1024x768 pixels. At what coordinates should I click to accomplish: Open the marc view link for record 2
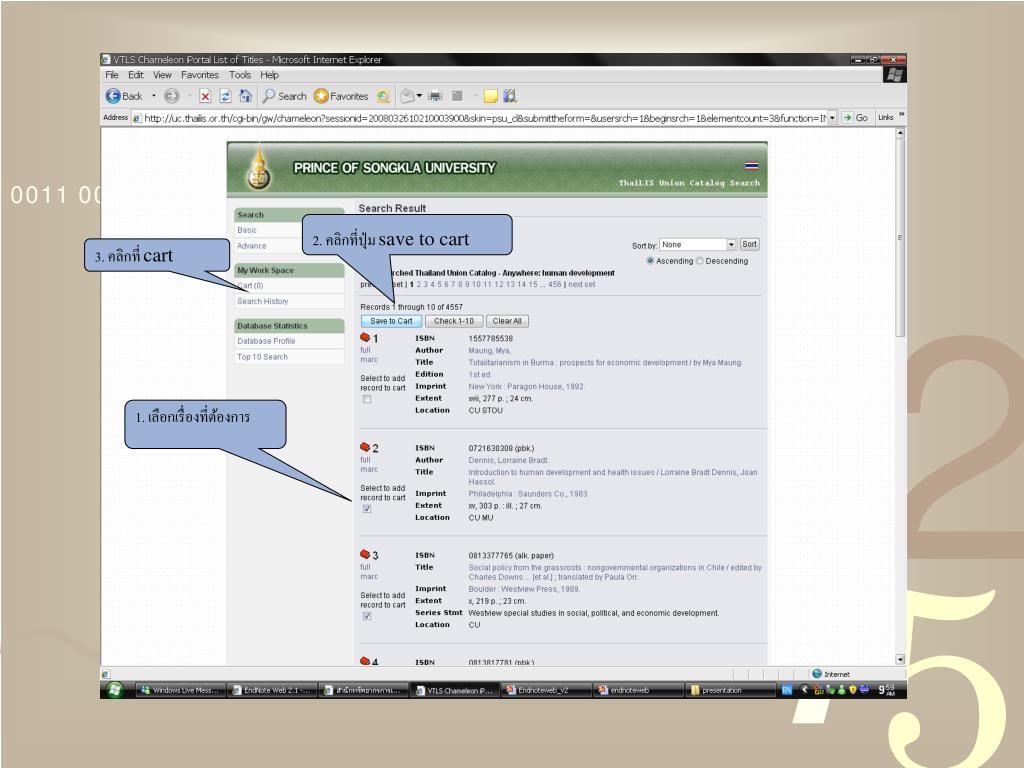[x=369, y=470]
